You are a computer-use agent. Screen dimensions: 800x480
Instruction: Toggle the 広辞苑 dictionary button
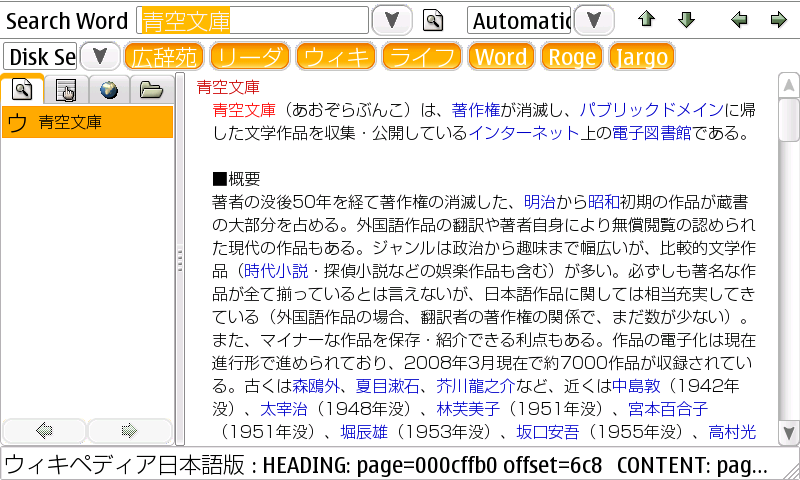(162, 57)
